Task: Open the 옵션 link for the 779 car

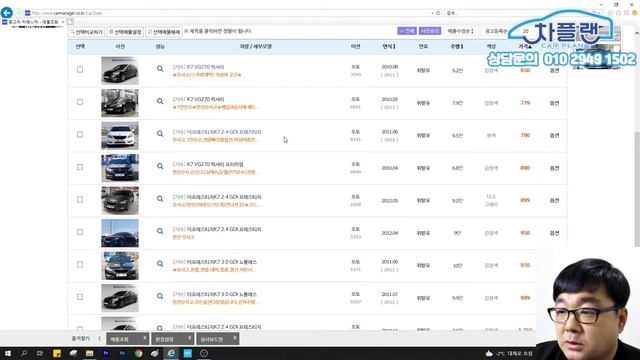Action: 554,103
